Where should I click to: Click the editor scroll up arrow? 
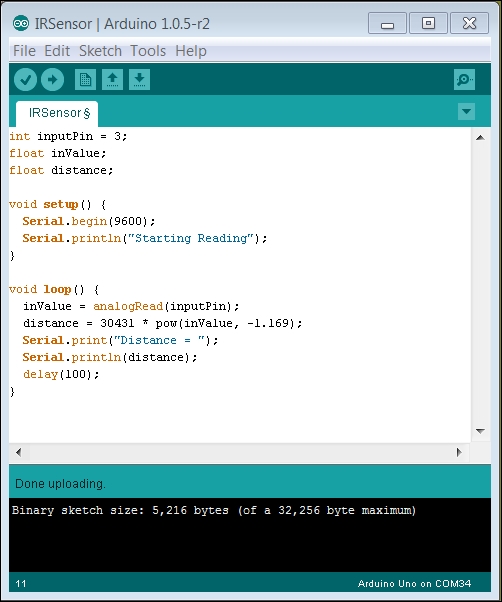480,137
